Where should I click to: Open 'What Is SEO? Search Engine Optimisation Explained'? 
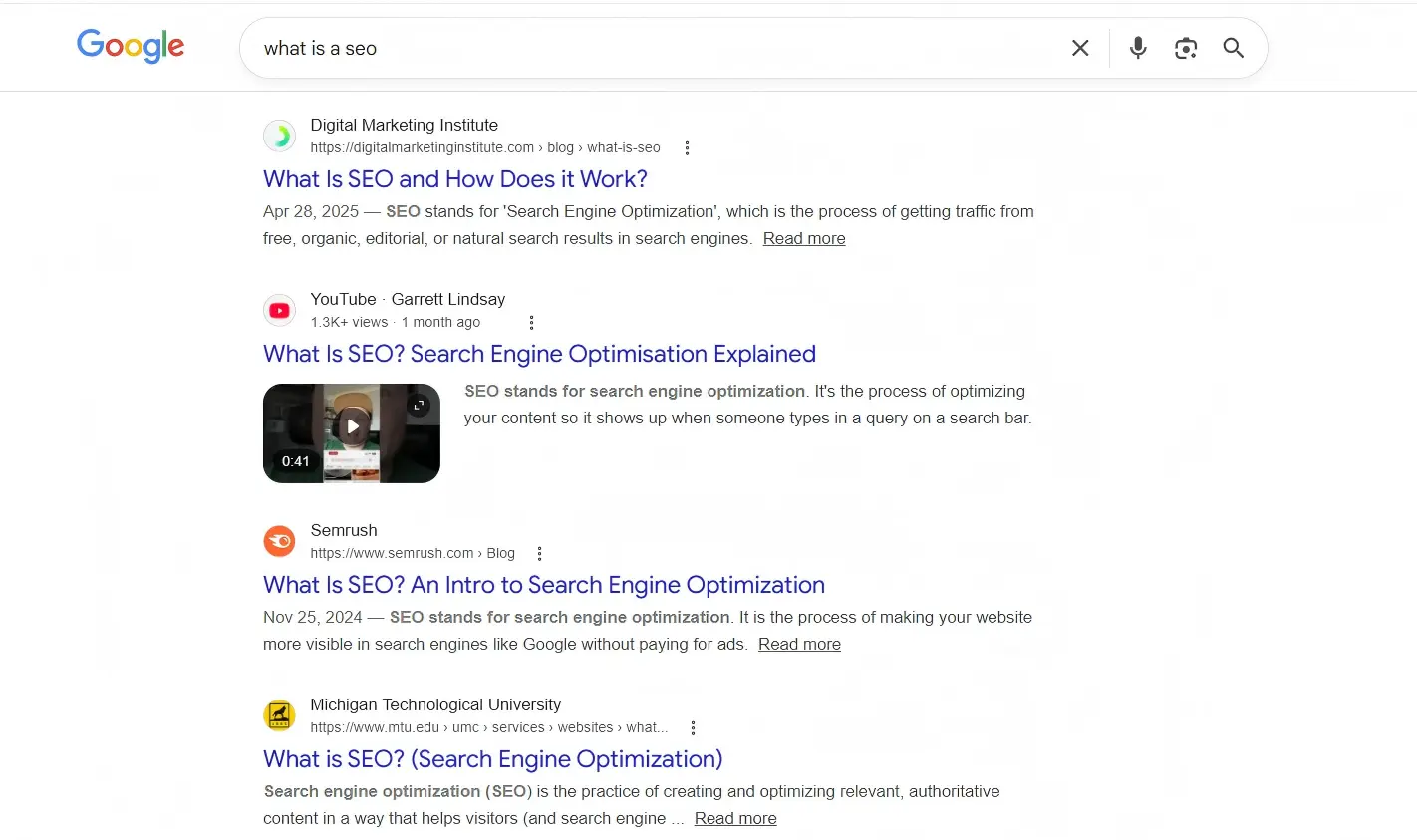tap(539, 354)
